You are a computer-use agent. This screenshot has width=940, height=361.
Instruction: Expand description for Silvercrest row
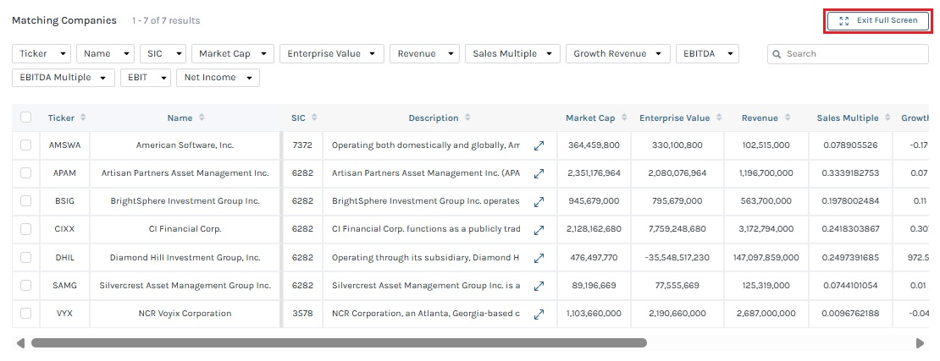click(x=539, y=286)
